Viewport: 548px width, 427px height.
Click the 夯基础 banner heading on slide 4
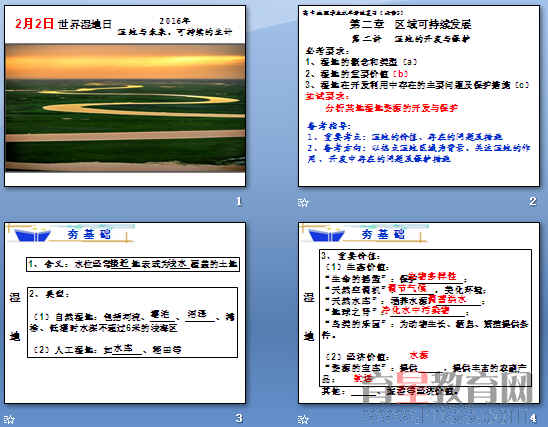pos(383,234)
